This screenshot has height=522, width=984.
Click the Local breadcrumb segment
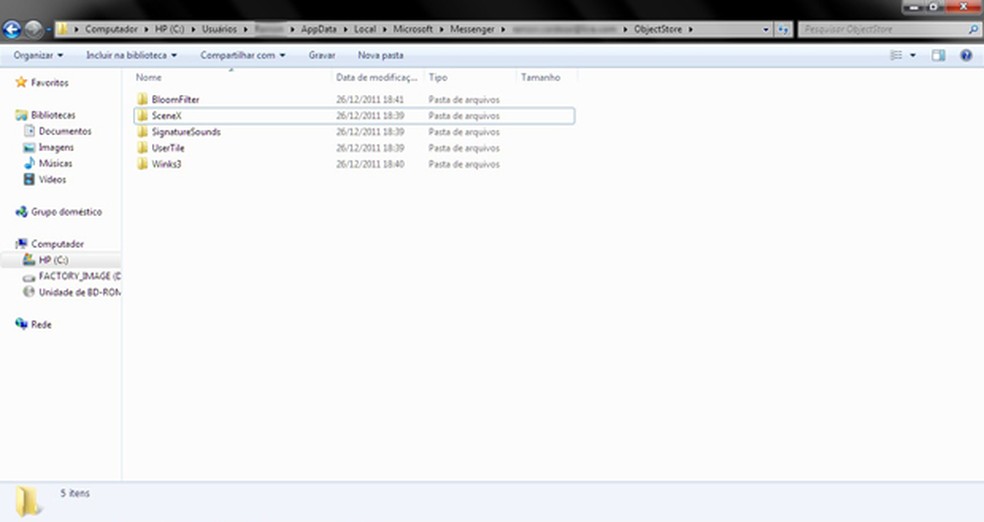point(365,29)
